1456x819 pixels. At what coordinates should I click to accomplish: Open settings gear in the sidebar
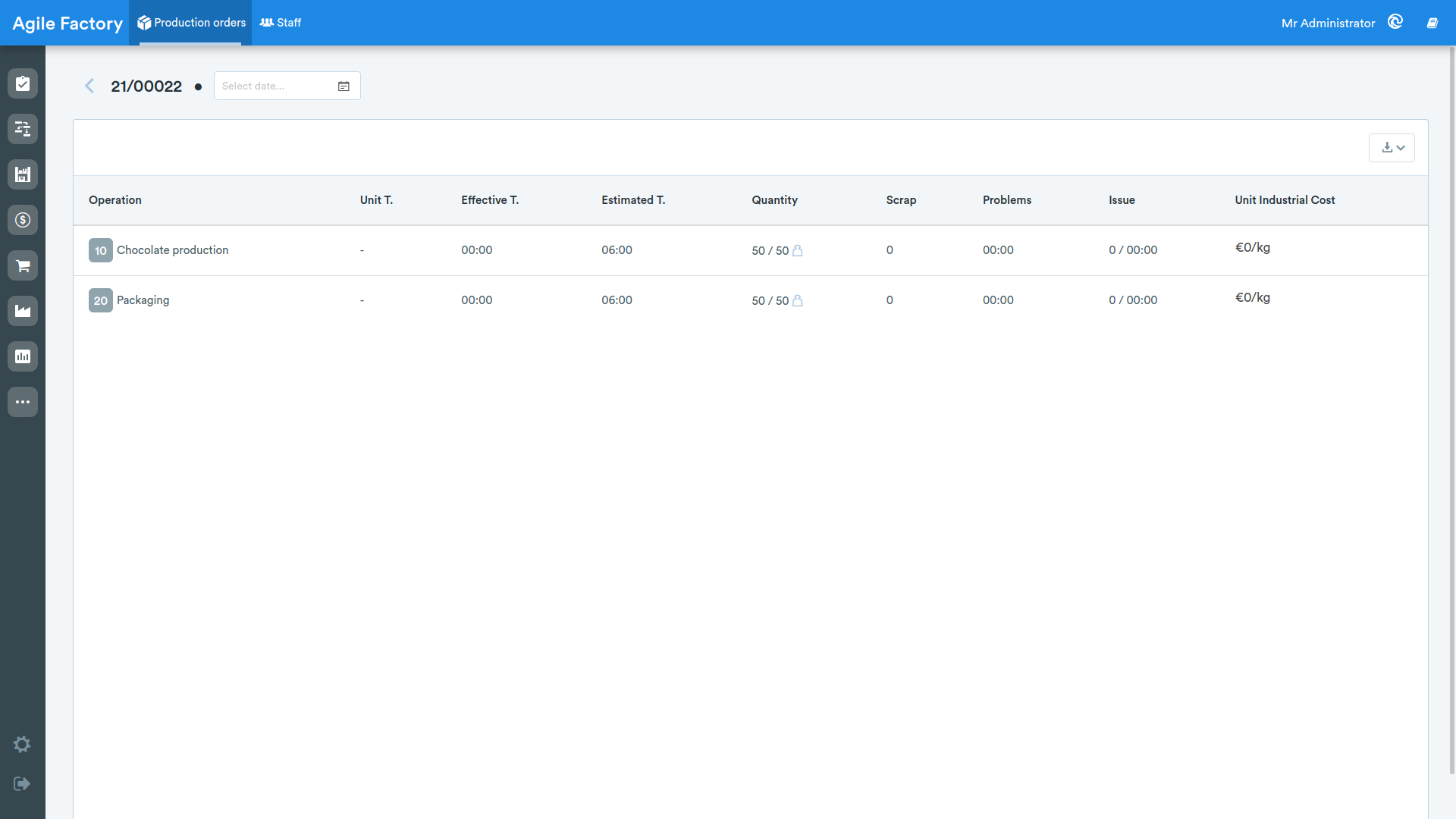coord(22,745)
